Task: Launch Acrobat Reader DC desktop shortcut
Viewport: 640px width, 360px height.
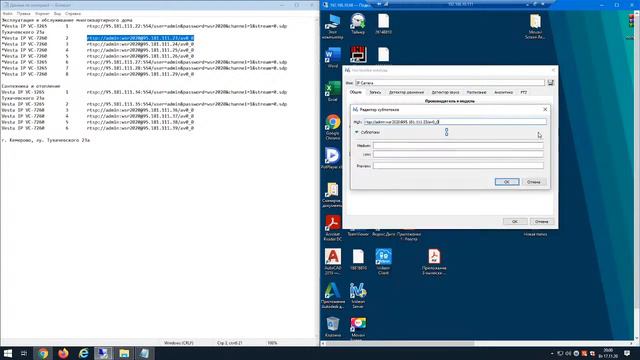Action: [333, 228]
